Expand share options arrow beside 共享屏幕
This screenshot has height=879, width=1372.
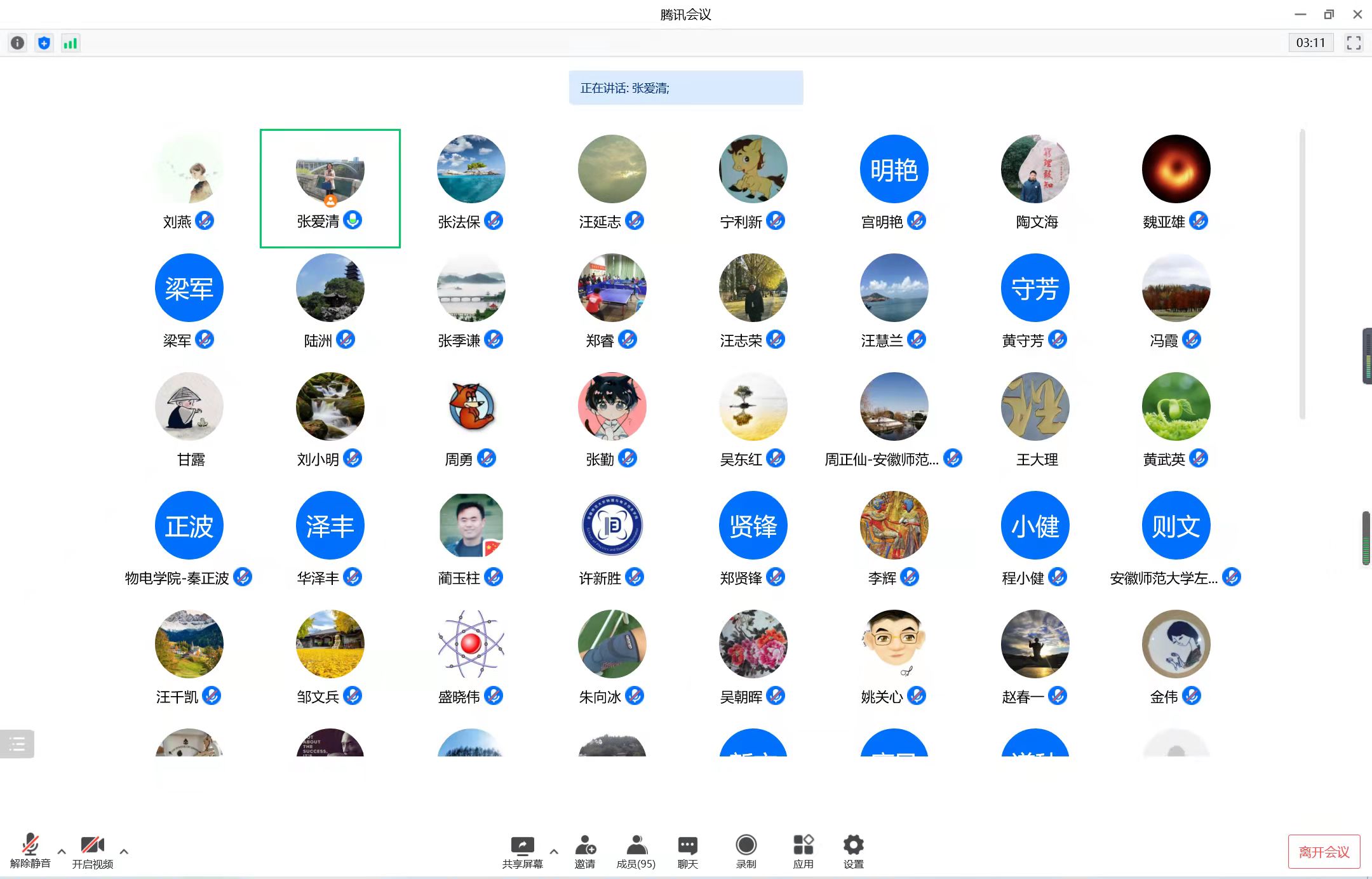(x=554, y=852)
